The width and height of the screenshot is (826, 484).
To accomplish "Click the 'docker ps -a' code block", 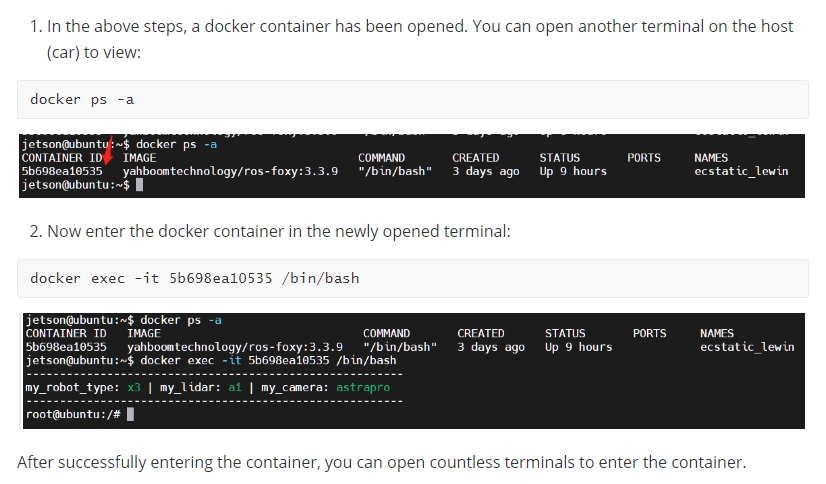I will (412, 99).
